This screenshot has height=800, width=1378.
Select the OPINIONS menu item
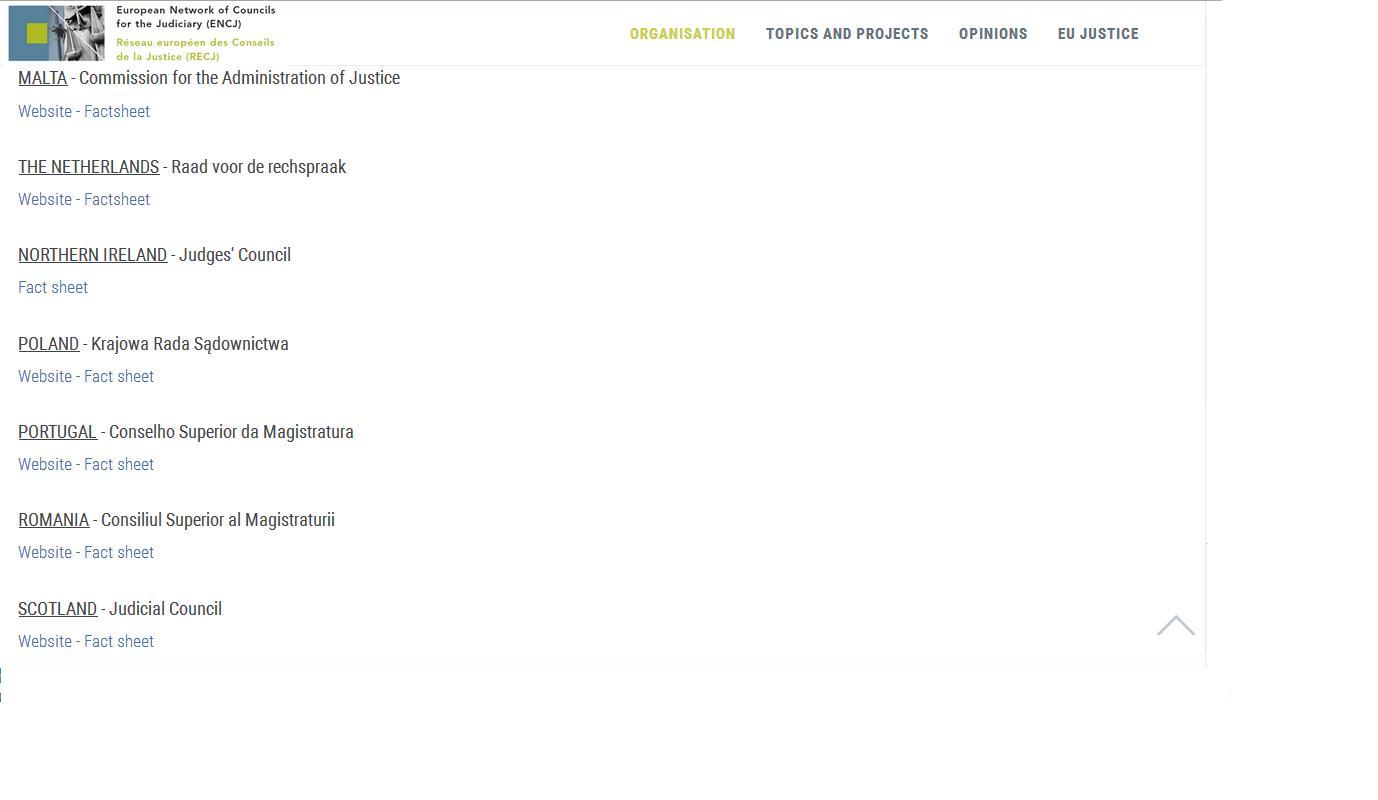[x=993, y=34]
